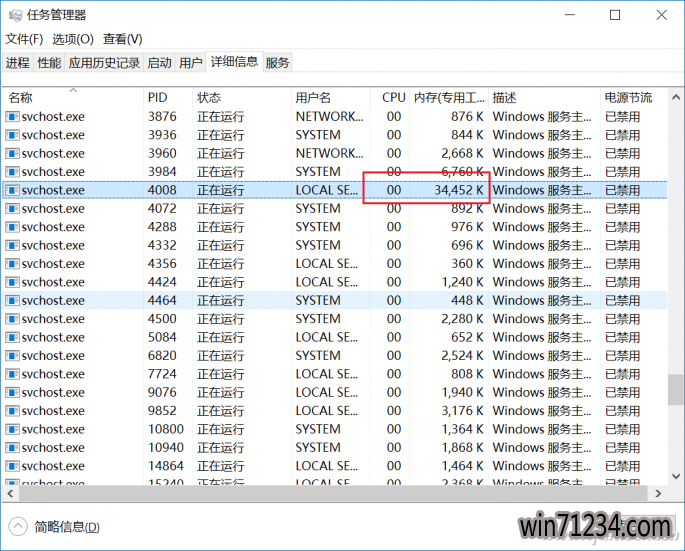Click the horizontal scrollbar thumb
The height and width of the screenshot is (551, 685).
tap(333, 494)
